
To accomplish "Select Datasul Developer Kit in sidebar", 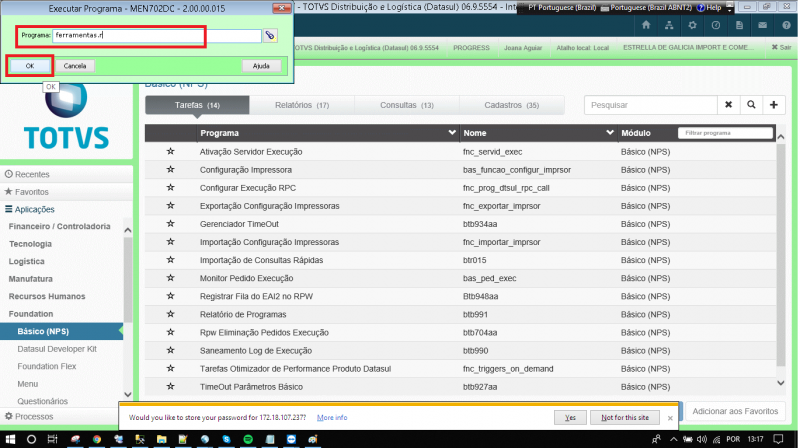I will point(57,349).
